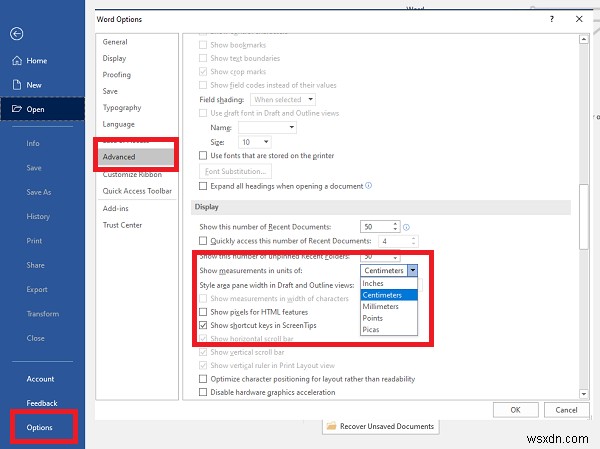The image size is (600, 449).
Task: Click the Font Substitution button
Action: (235, 171)
